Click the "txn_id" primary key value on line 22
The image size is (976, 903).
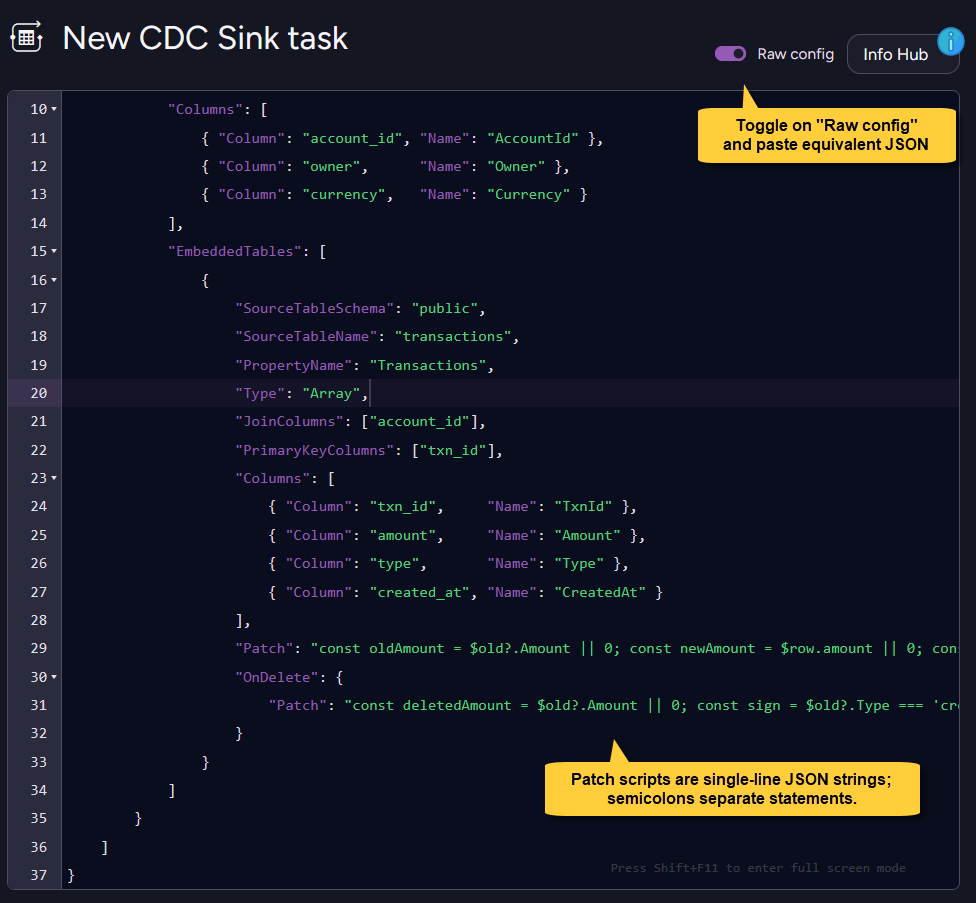click(x=453, y=451)
